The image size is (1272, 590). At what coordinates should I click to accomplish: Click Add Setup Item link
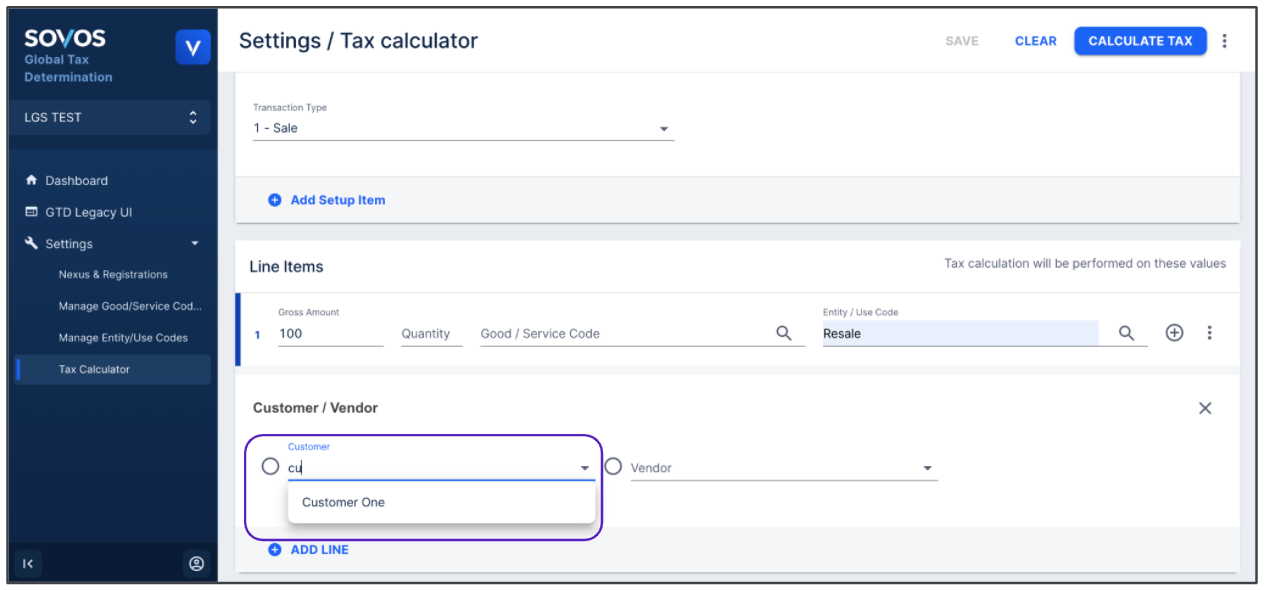coord(337,200)
